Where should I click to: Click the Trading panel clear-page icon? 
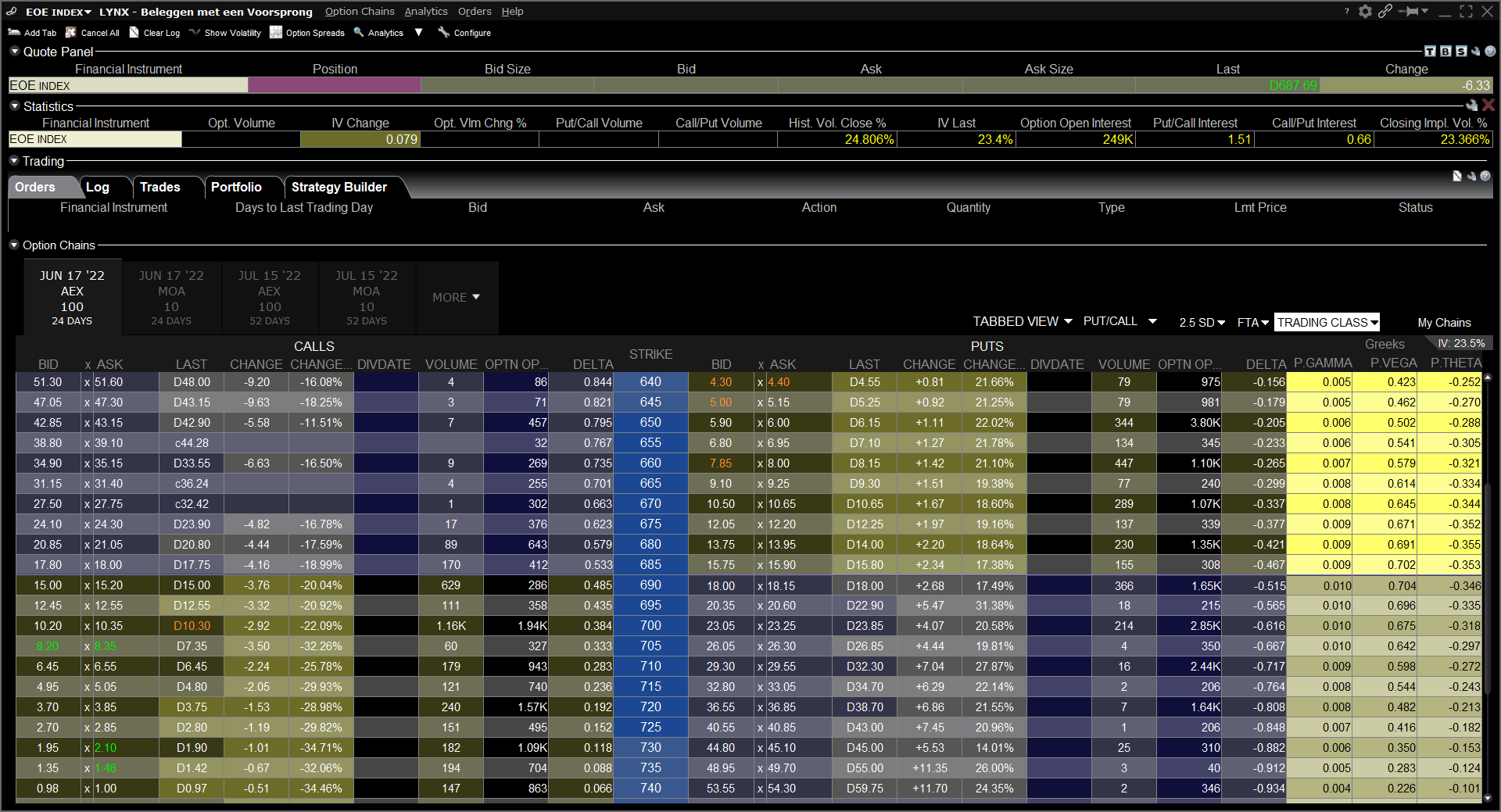(1457, 177)
